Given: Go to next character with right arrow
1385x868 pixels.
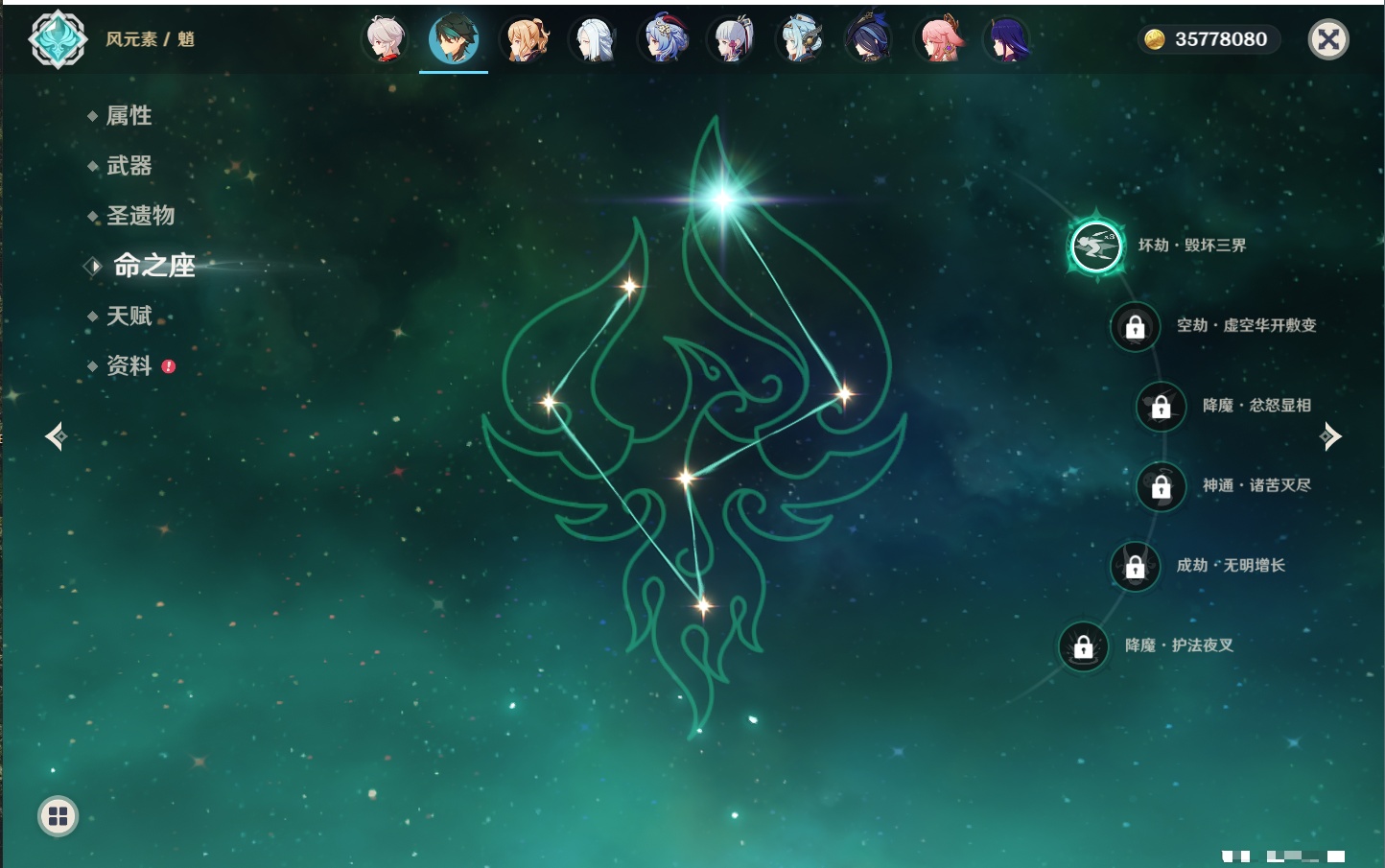Looking at the screenshot, I should 1329,436.
